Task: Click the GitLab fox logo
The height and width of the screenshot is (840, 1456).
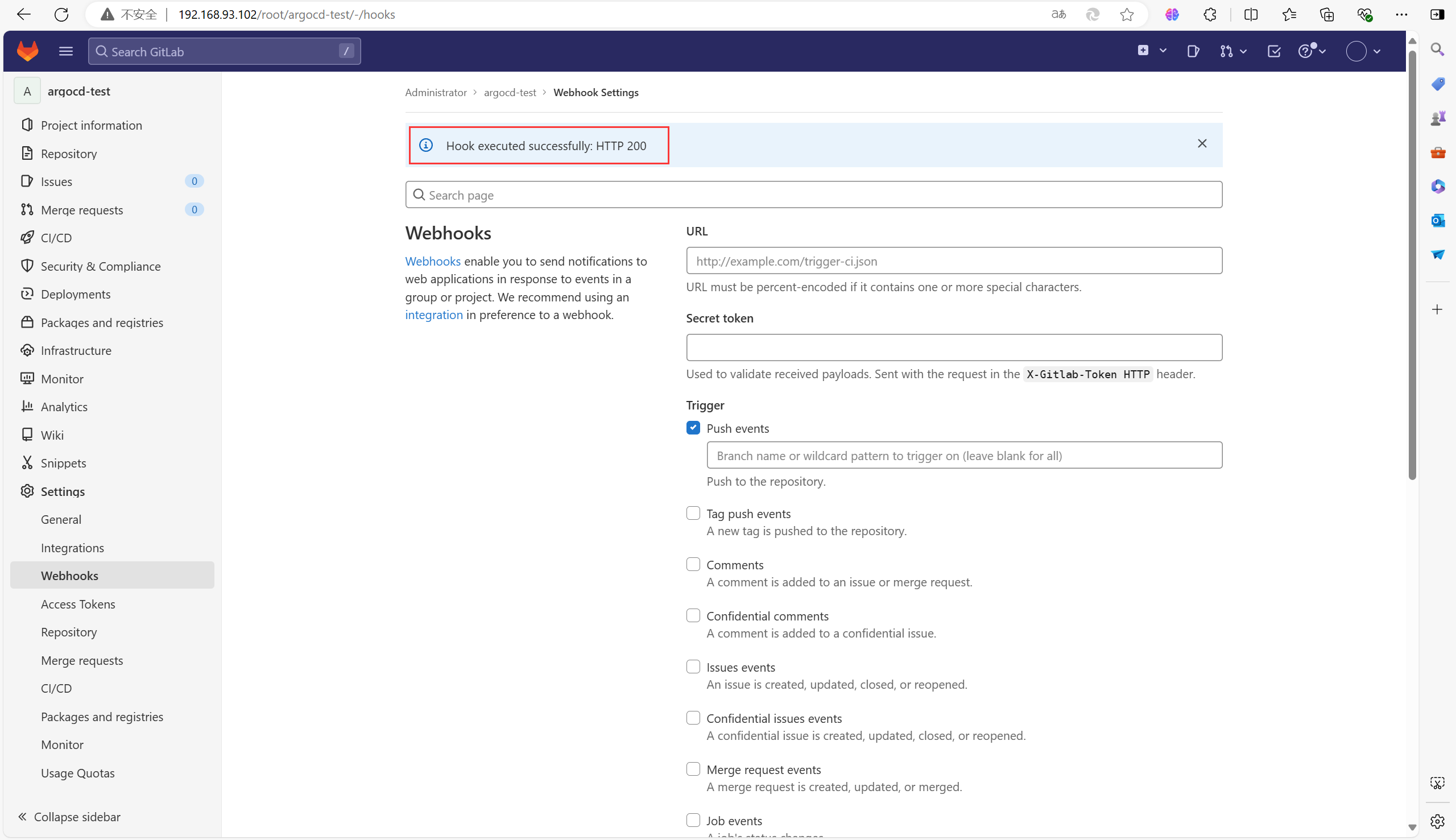Action: 27,51
